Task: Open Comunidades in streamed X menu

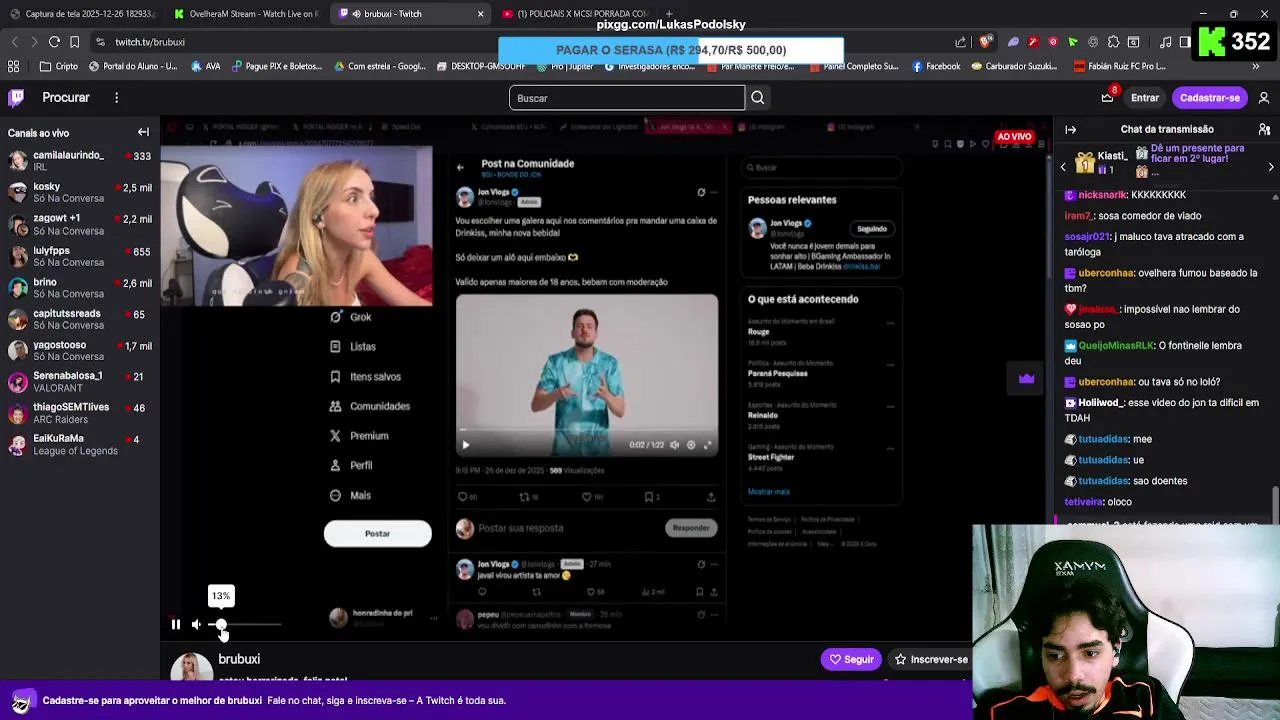Action: click(370, 406)
